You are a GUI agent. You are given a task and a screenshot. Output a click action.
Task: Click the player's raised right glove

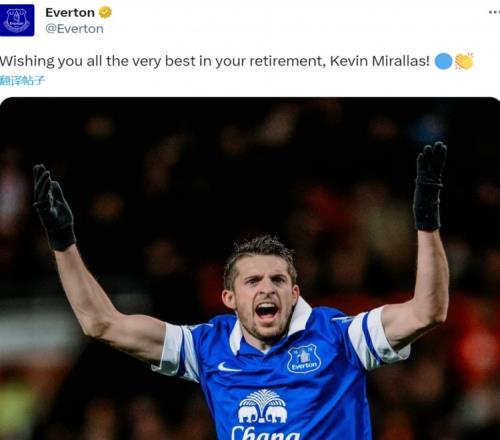coord(54,207)
